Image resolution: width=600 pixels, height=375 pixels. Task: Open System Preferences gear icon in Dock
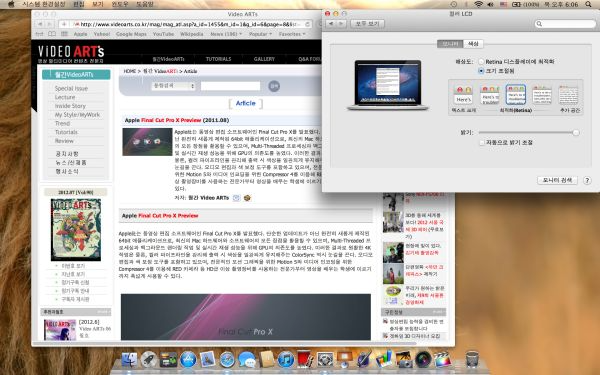(x=325, y=359)
